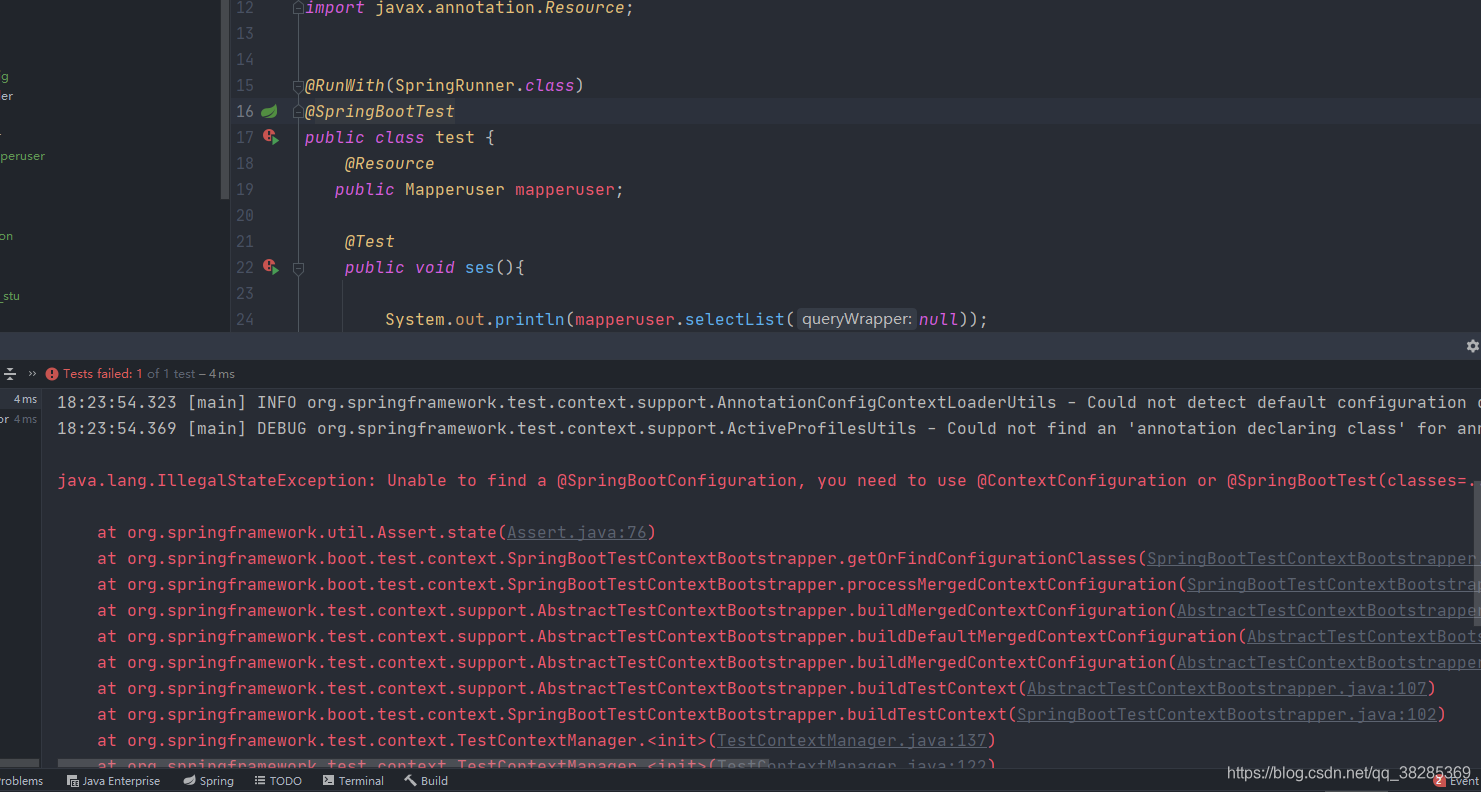Open the Assert.java:76 stack trace link
Image resolution: width=1481 pixels, height=792 pixels.
click(x=577, y=533)
